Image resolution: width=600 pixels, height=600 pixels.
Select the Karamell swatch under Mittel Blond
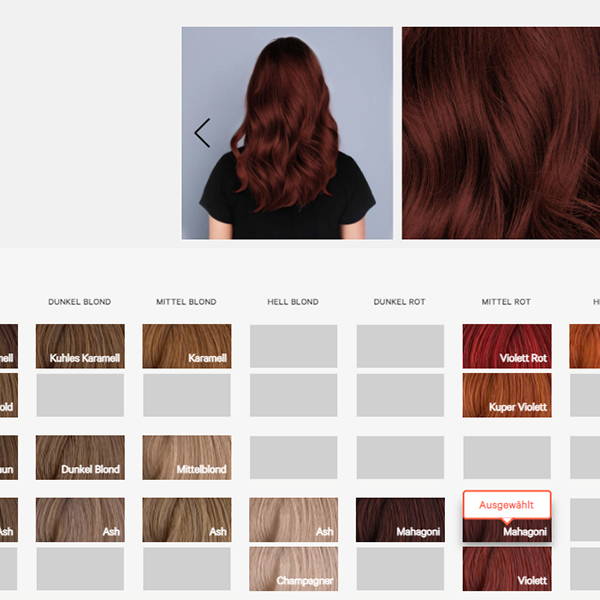[187, 346]
